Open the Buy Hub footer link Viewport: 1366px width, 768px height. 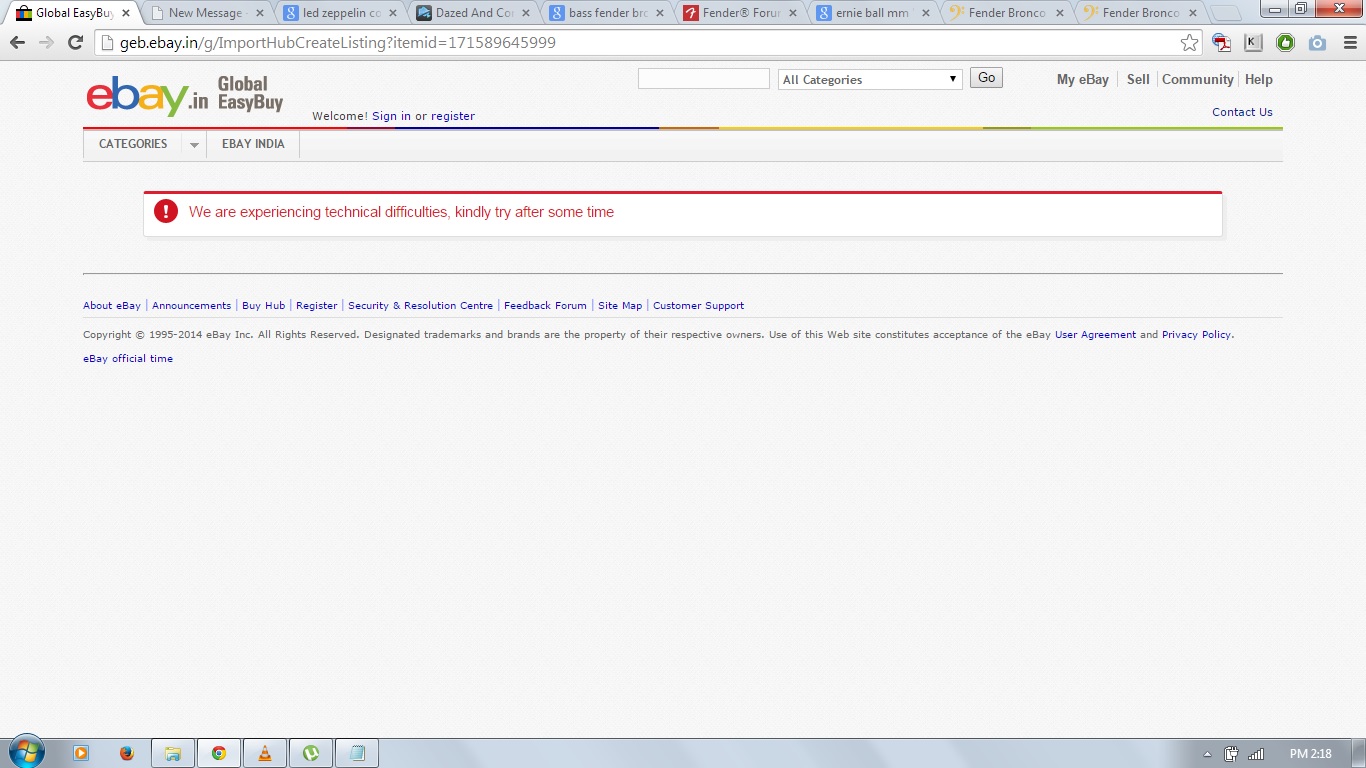264,306
